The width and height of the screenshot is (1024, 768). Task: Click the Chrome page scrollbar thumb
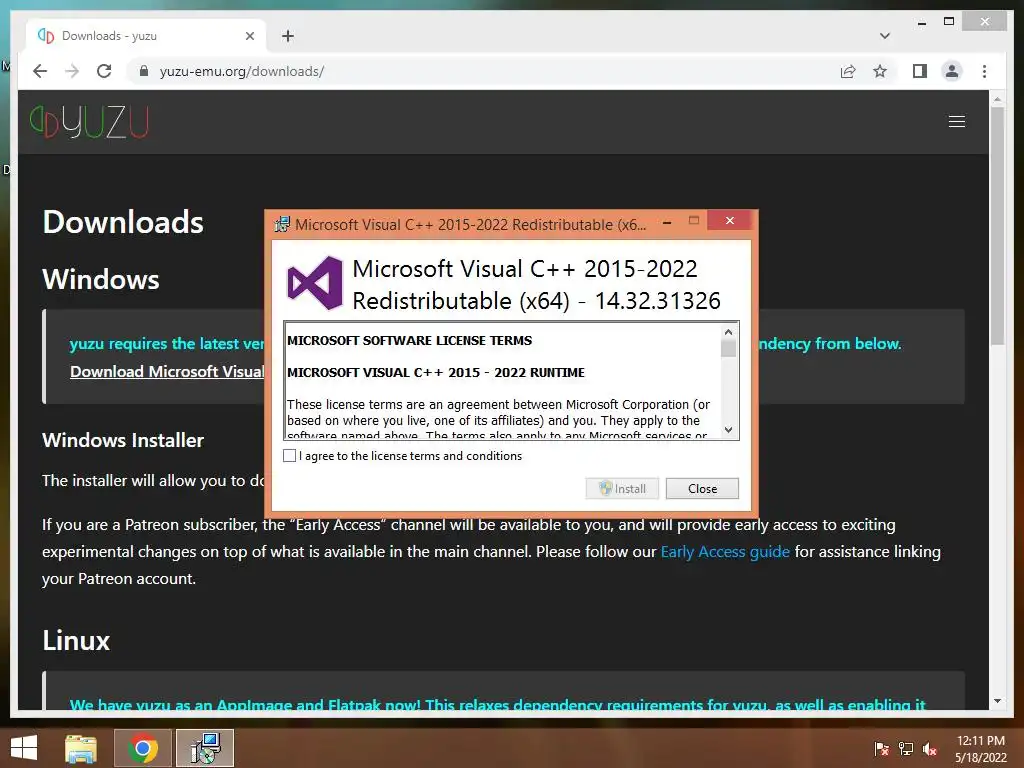click(997, 225)
